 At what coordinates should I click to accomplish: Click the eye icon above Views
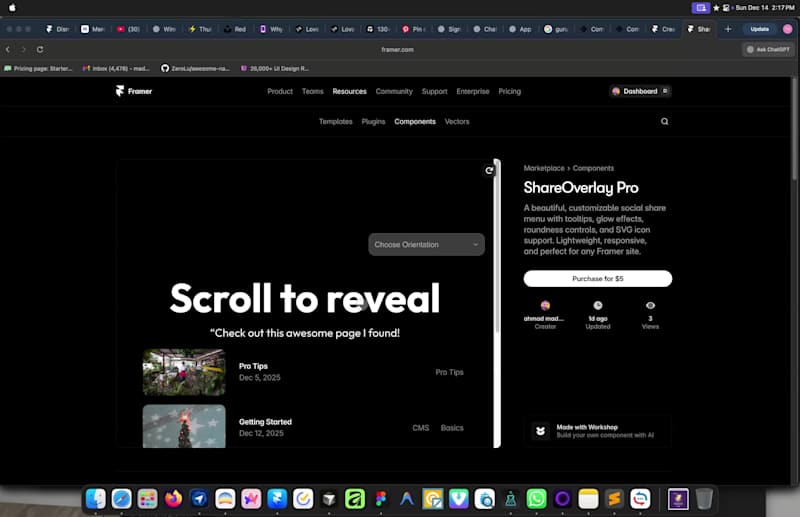tap(650, 305)
